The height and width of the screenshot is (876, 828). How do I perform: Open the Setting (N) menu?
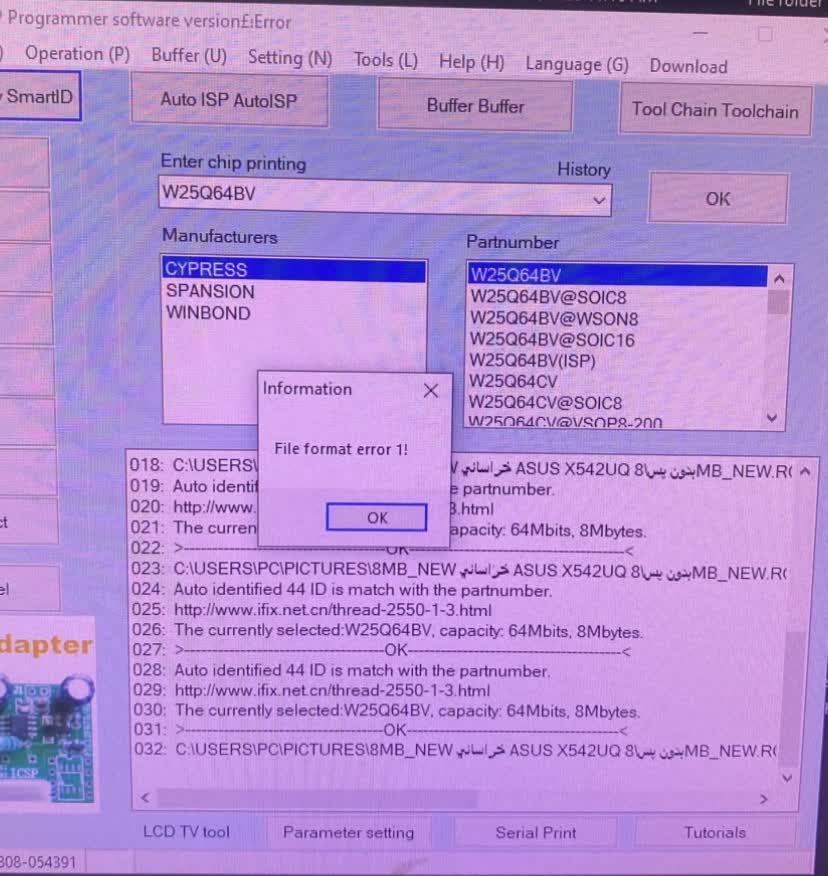tap(289, 58)
